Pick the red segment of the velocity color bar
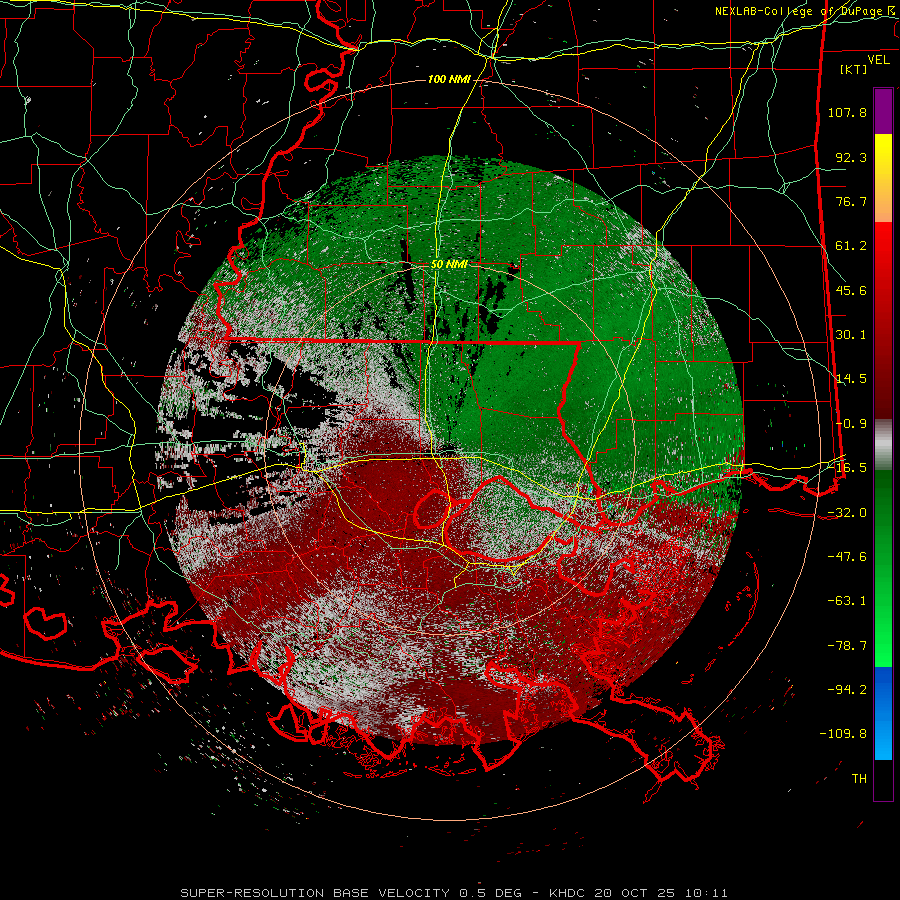This screenshot has height=900, width=900. [883, 320]
